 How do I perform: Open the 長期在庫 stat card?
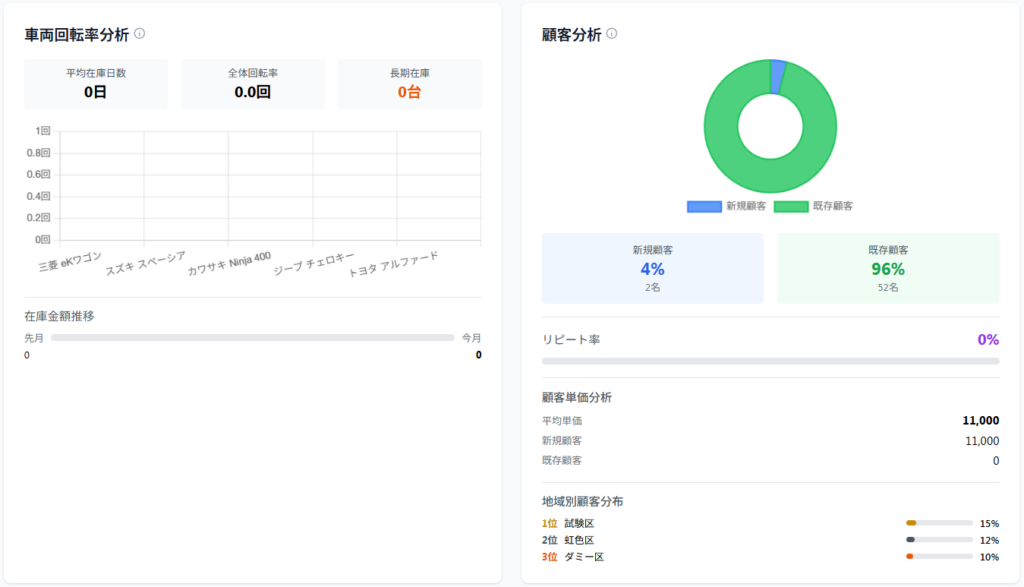409,83
